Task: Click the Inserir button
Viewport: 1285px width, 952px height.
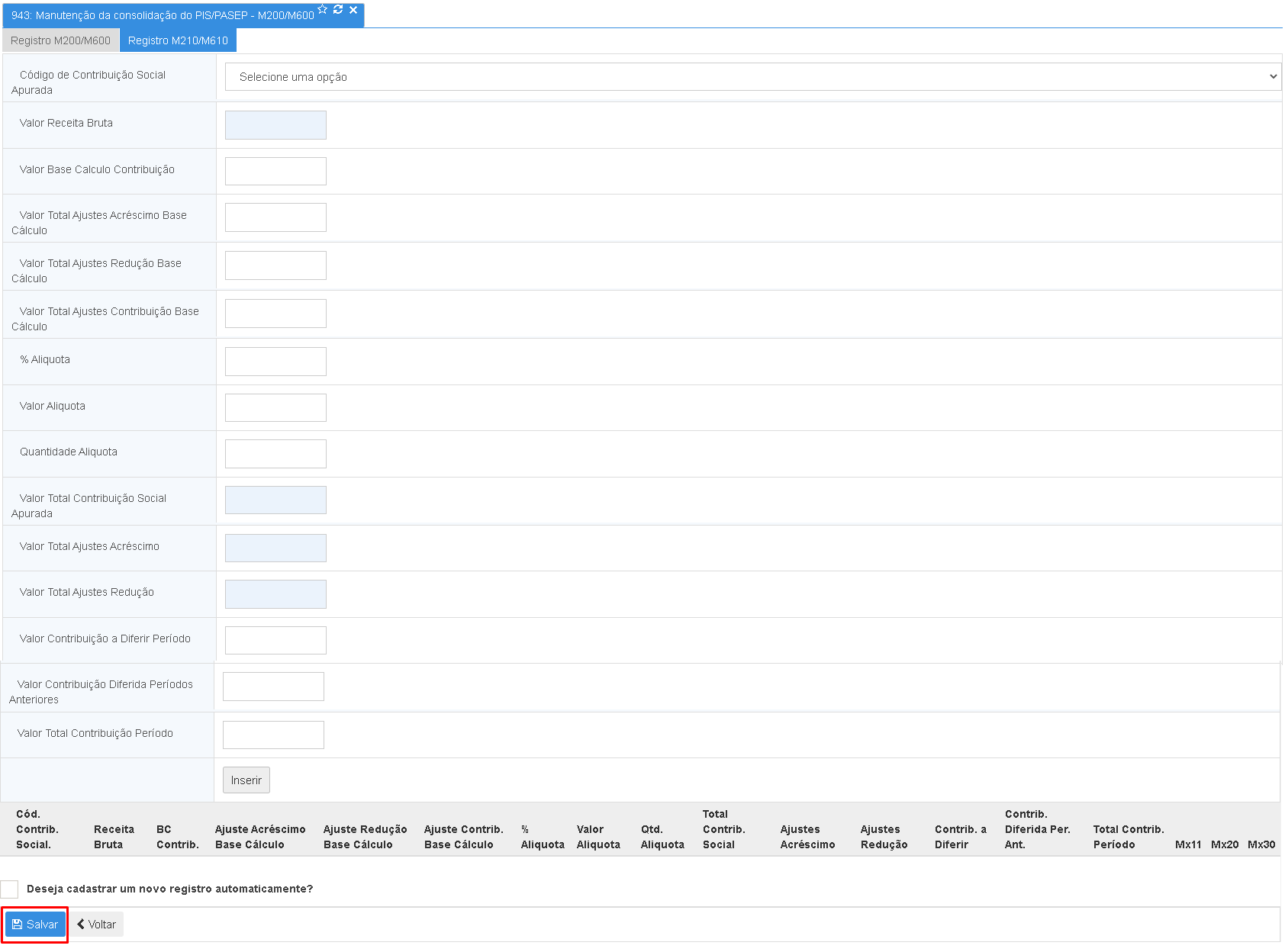Action: coord(246,780)
